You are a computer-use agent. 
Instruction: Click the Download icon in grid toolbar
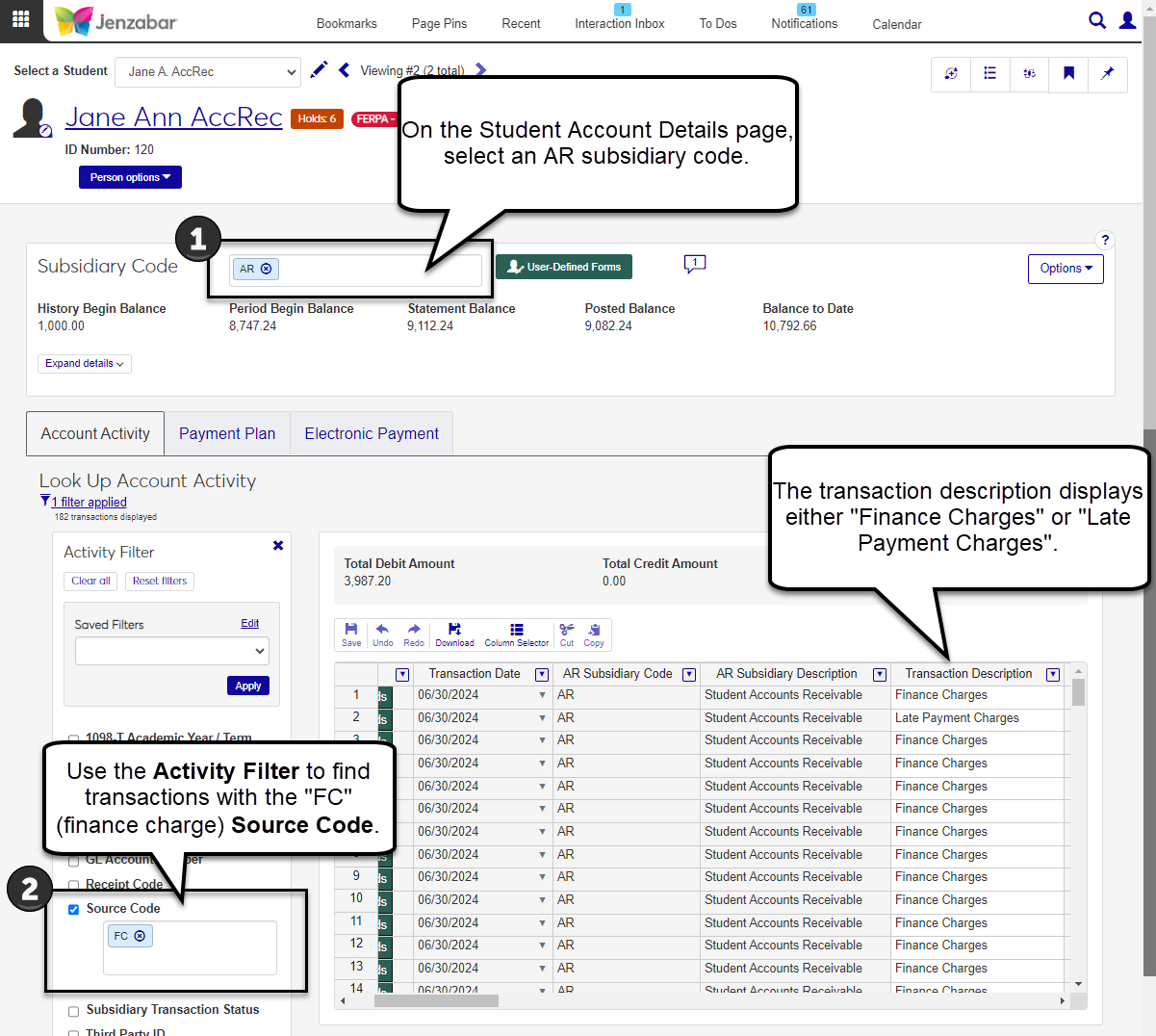[x=454, y=634]
